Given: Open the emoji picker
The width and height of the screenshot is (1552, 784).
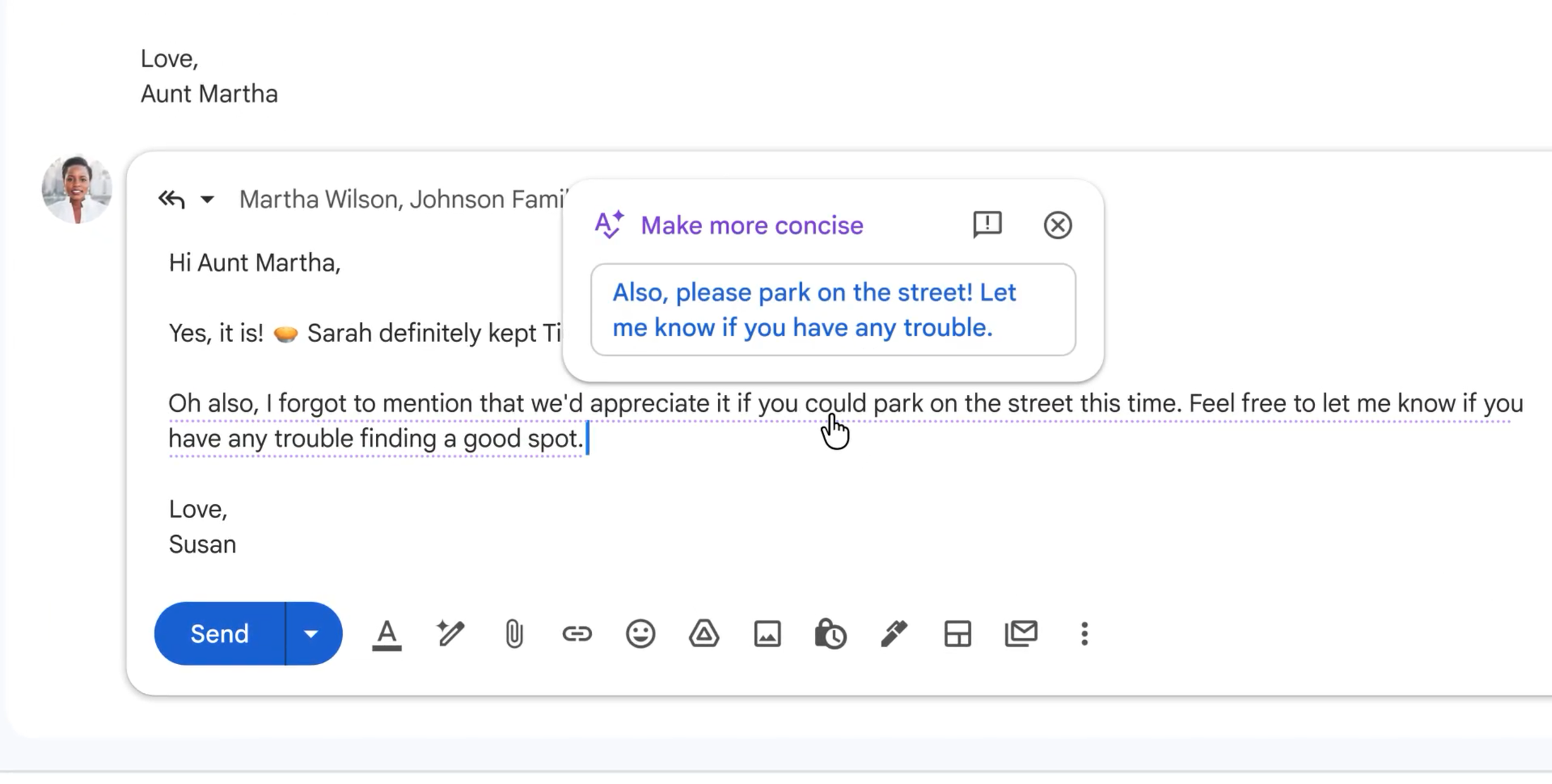Looking at the screenshot, I should [x=640, y=633].
